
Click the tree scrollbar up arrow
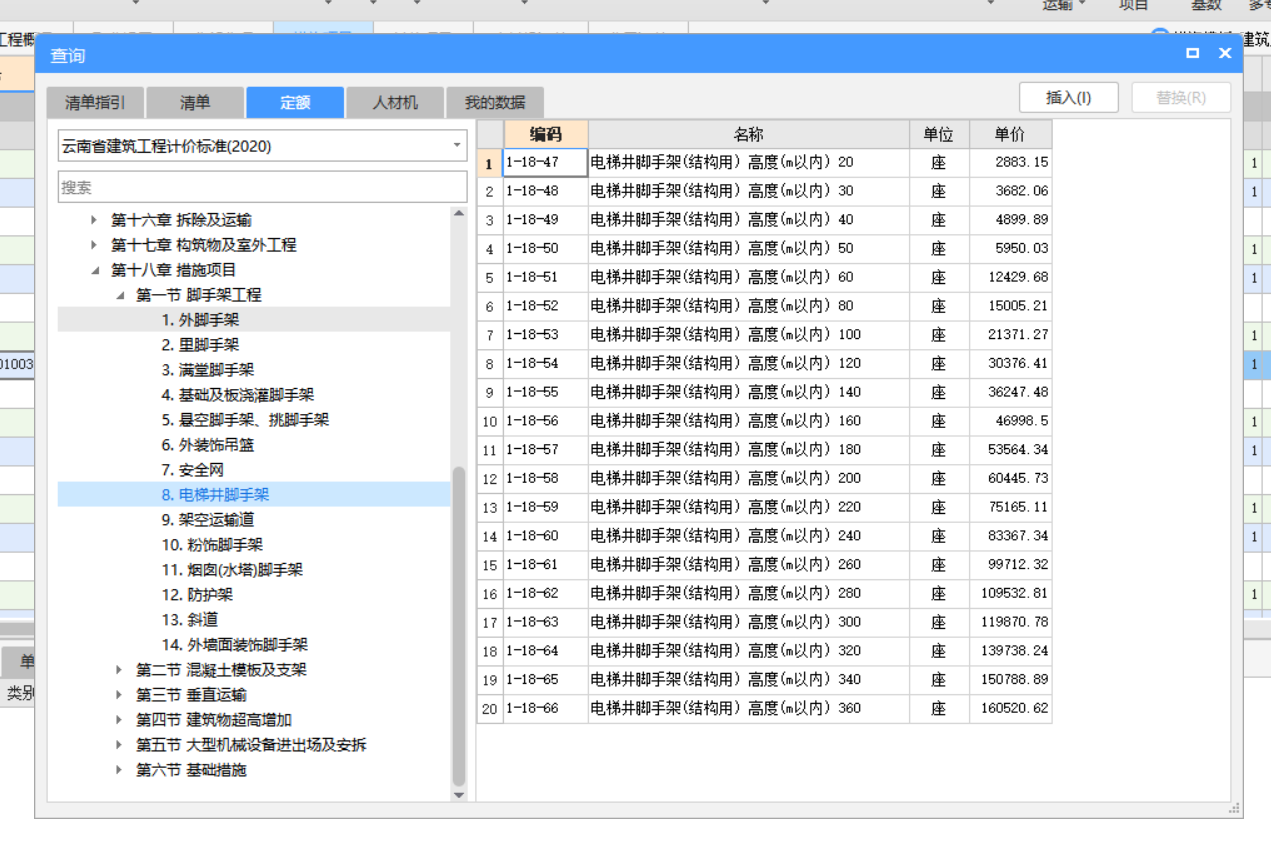click(x=459, y=213)
